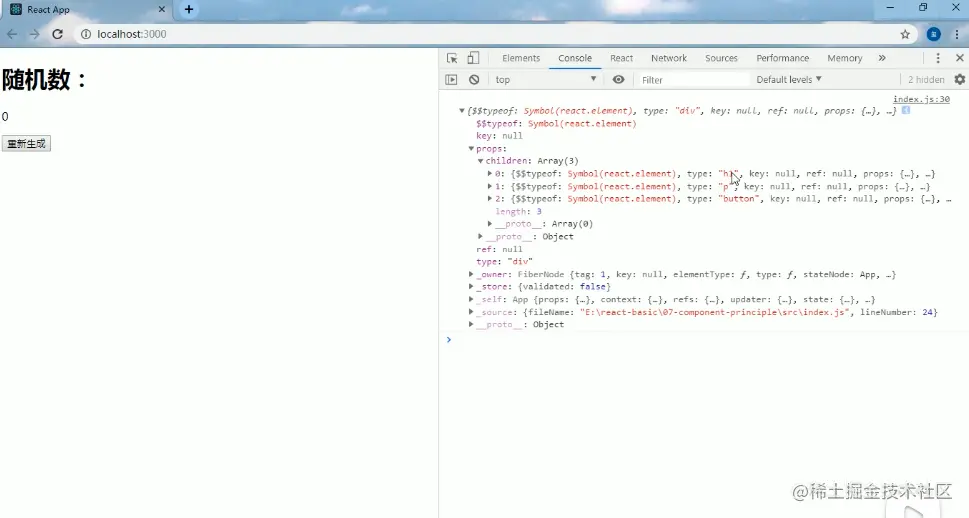This screenshot has width=969, height=518.
Task: Click the random number value 0
Action: pyautogui.click(x=5, y=117)
